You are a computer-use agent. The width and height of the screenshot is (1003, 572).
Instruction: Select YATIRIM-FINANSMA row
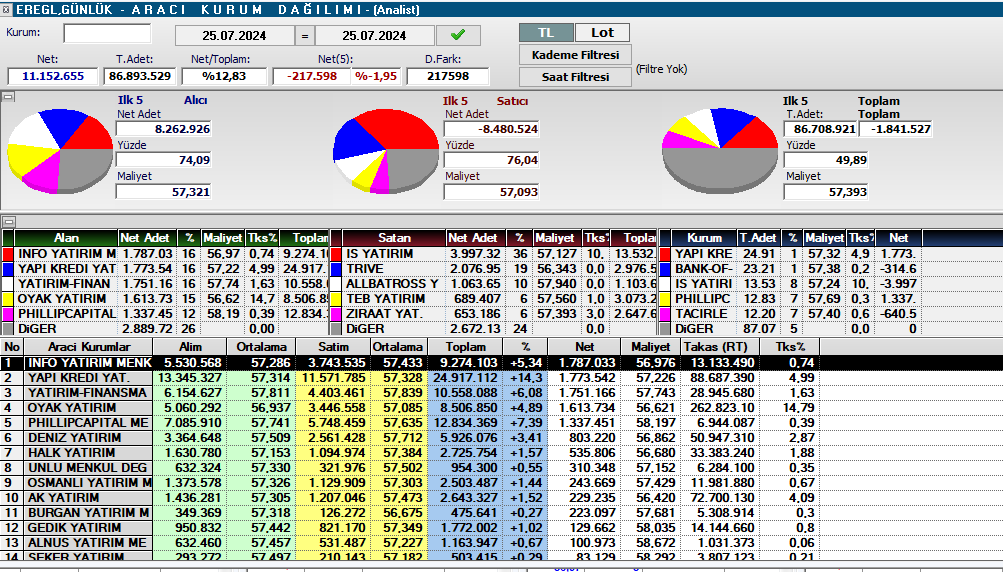click(x=502, y=393)
